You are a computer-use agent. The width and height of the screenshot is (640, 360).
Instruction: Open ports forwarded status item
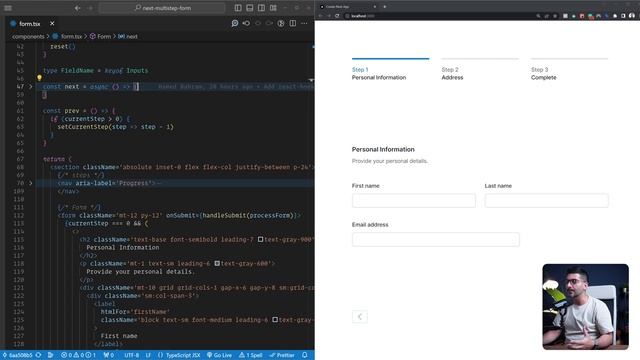(x=109, y=355)
